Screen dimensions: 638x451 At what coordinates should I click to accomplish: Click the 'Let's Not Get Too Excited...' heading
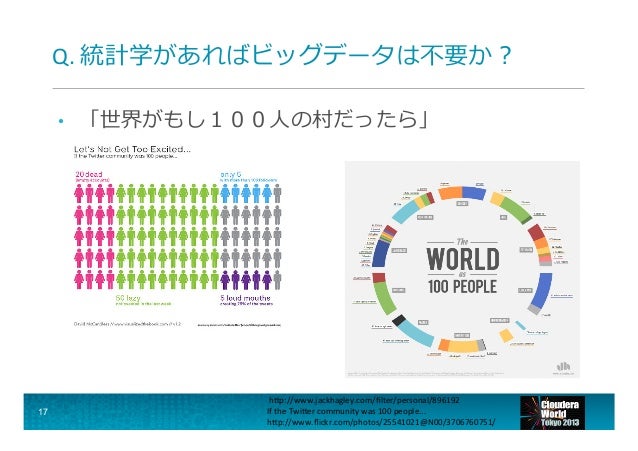pyautogui.click(x=132, y=149)
